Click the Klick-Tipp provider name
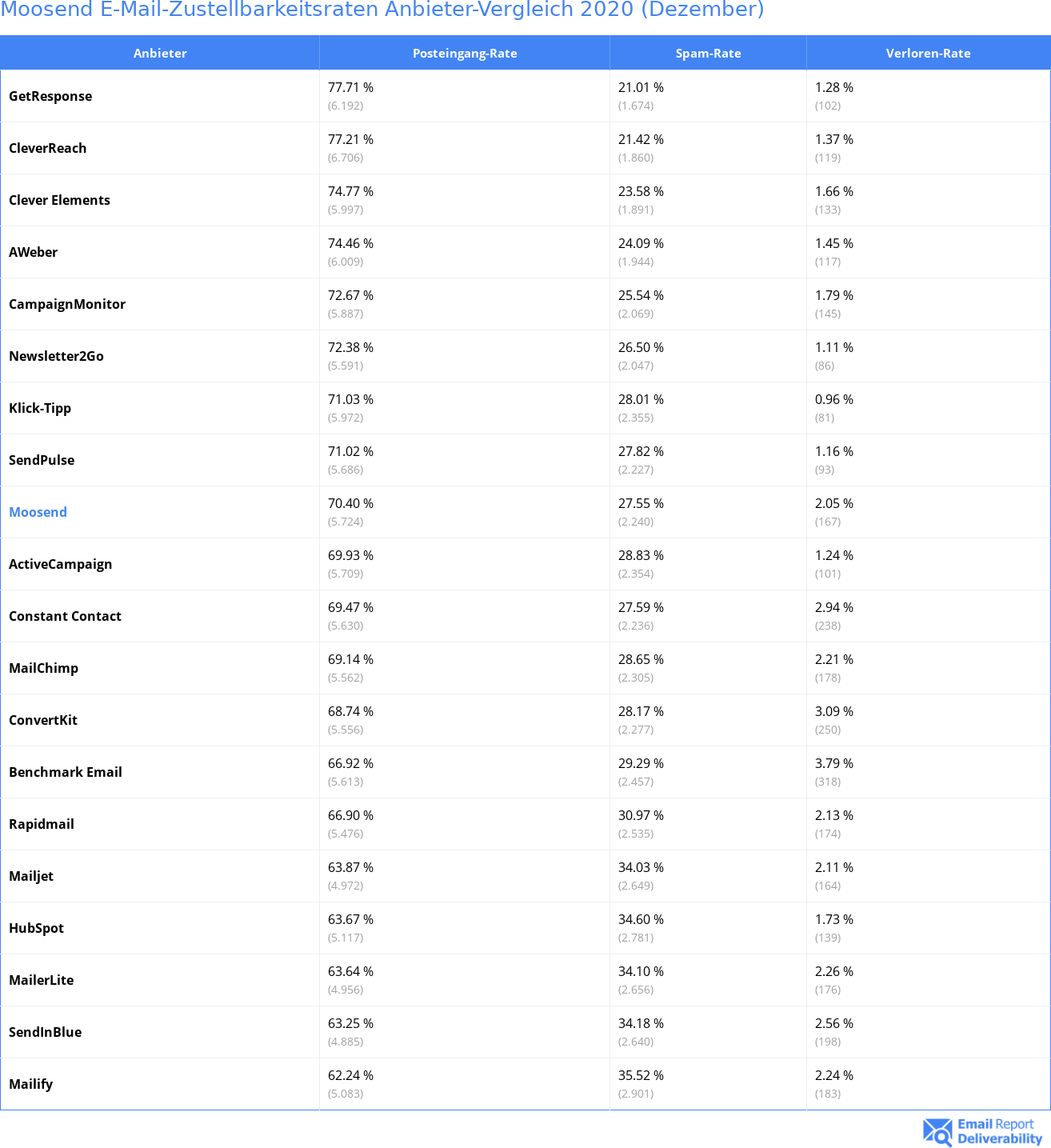 click(x=40, y=408)
